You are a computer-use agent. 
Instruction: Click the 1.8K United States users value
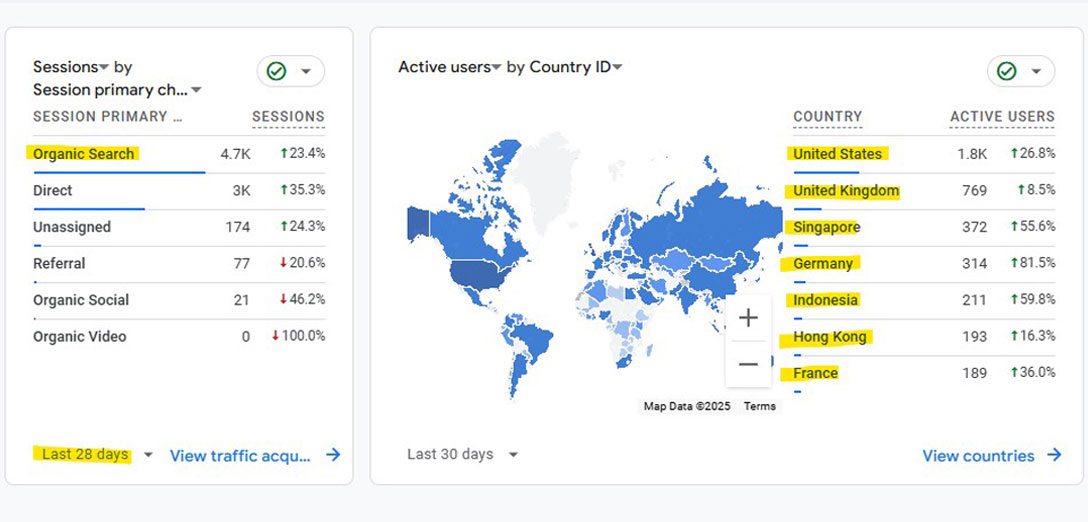tap(972, 154)
